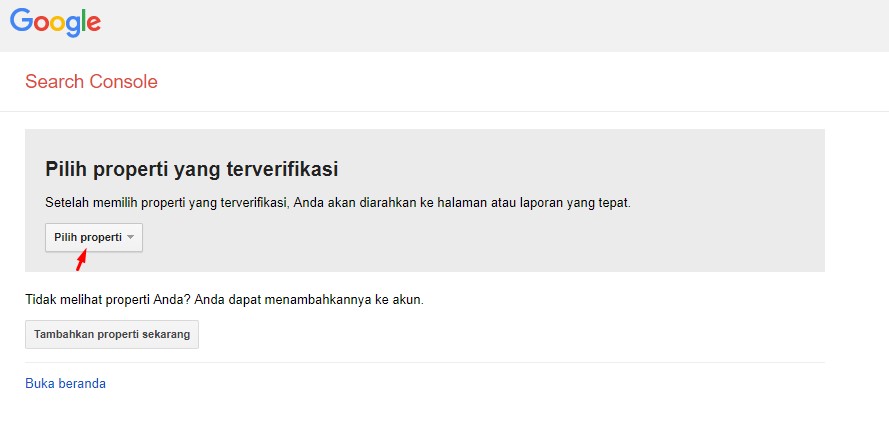Open the Pilih properti dropdown
Viewport: 889px width, 424px height.
[x=94, y=238]
